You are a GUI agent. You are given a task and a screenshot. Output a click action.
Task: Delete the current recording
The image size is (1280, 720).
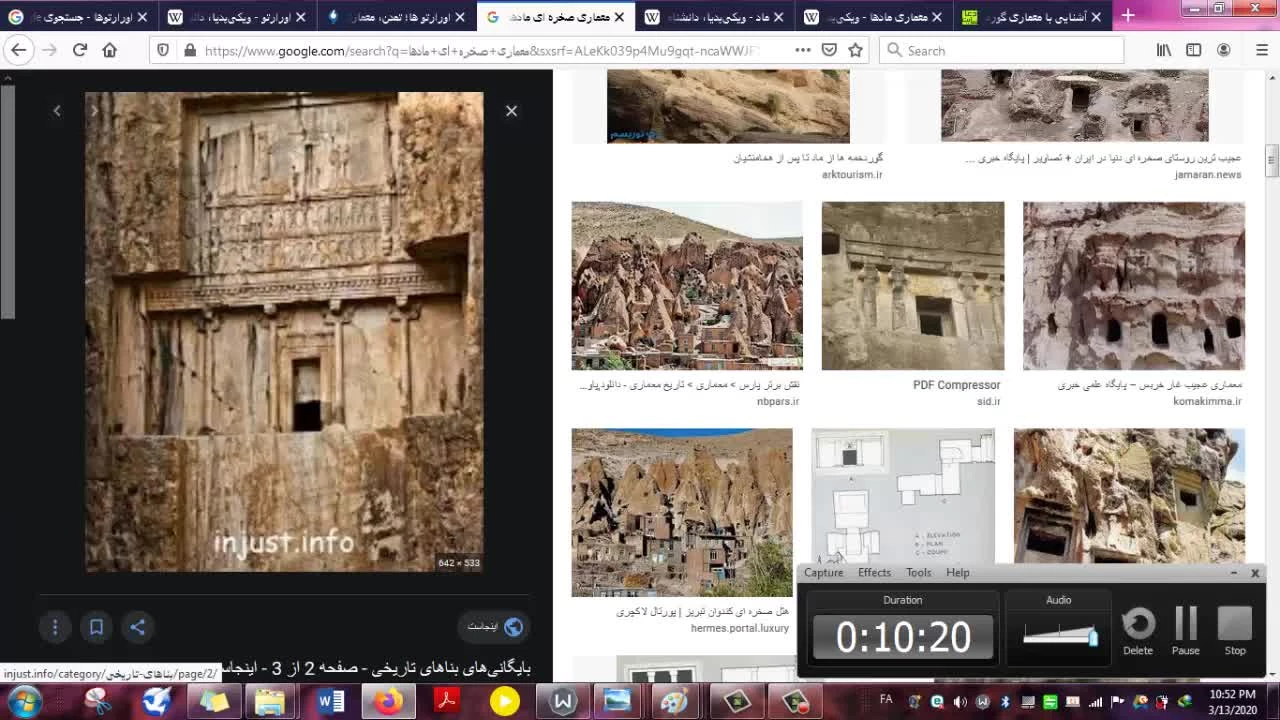pyautogui.click(x=1138, y=631)
